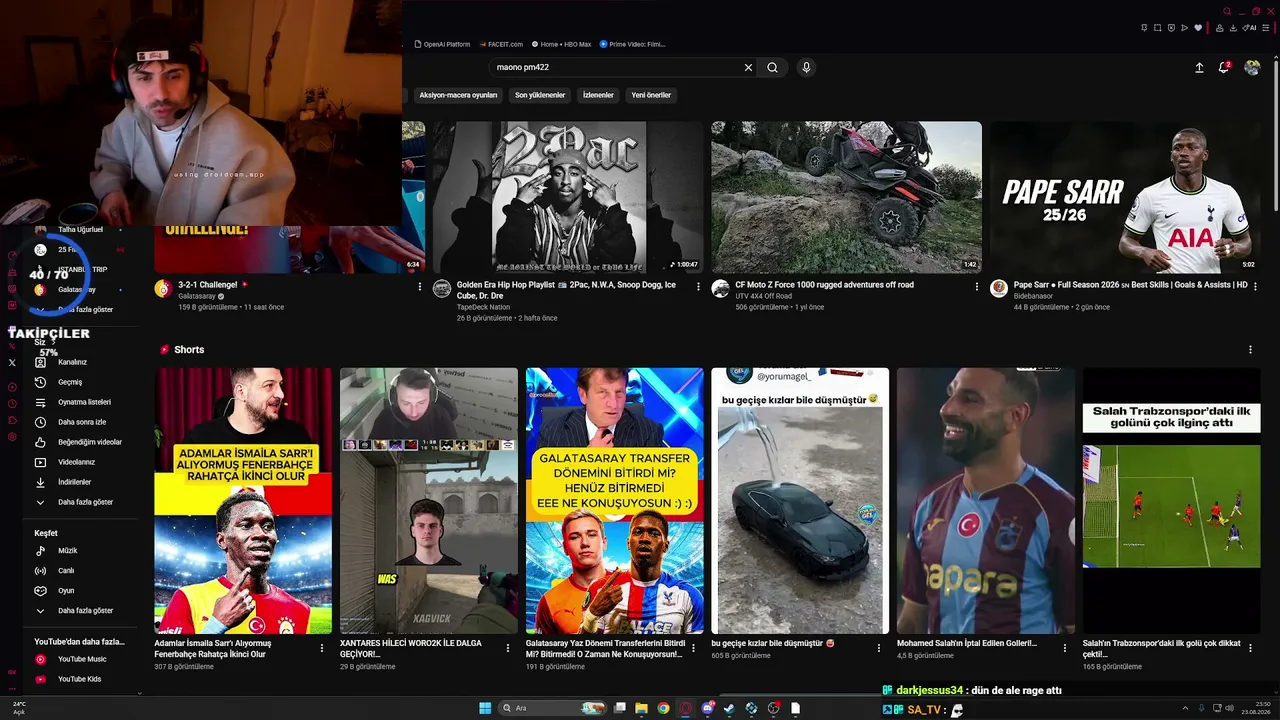Click the heart icon in browser toolbar
Image resolution: width=1280 pixels, height=720 pixels.
coord(1198,28)
